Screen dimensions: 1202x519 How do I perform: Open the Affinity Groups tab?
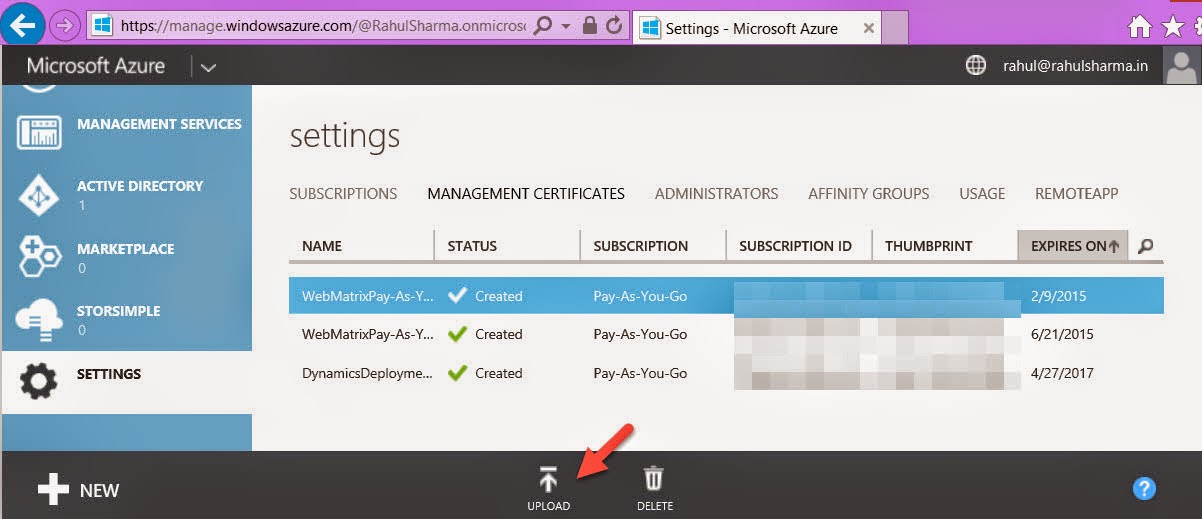pyautogui.click(x=868, y=194)
